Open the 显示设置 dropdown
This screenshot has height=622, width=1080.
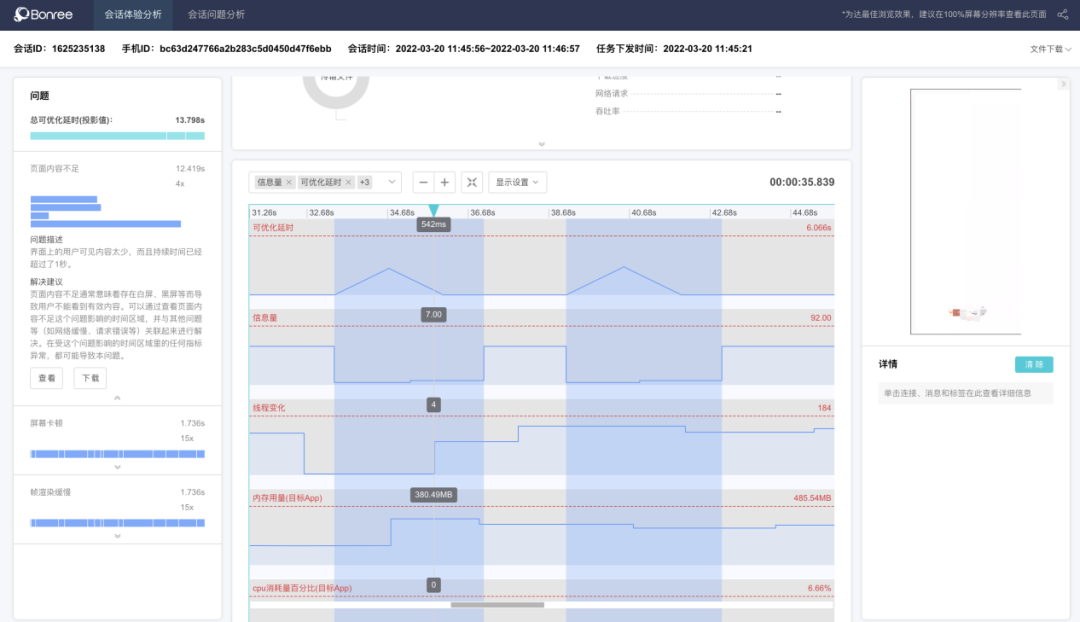click(x=517, y=182)
